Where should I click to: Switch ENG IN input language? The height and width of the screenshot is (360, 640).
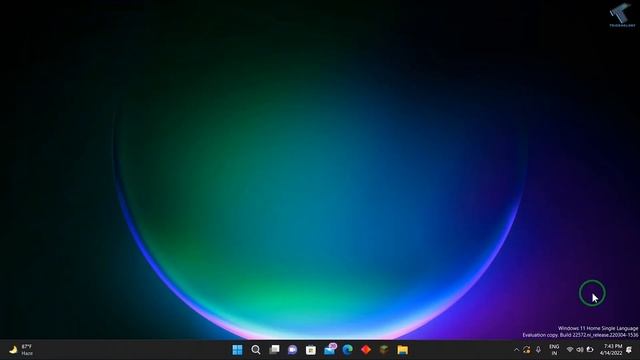coord(554,350)
